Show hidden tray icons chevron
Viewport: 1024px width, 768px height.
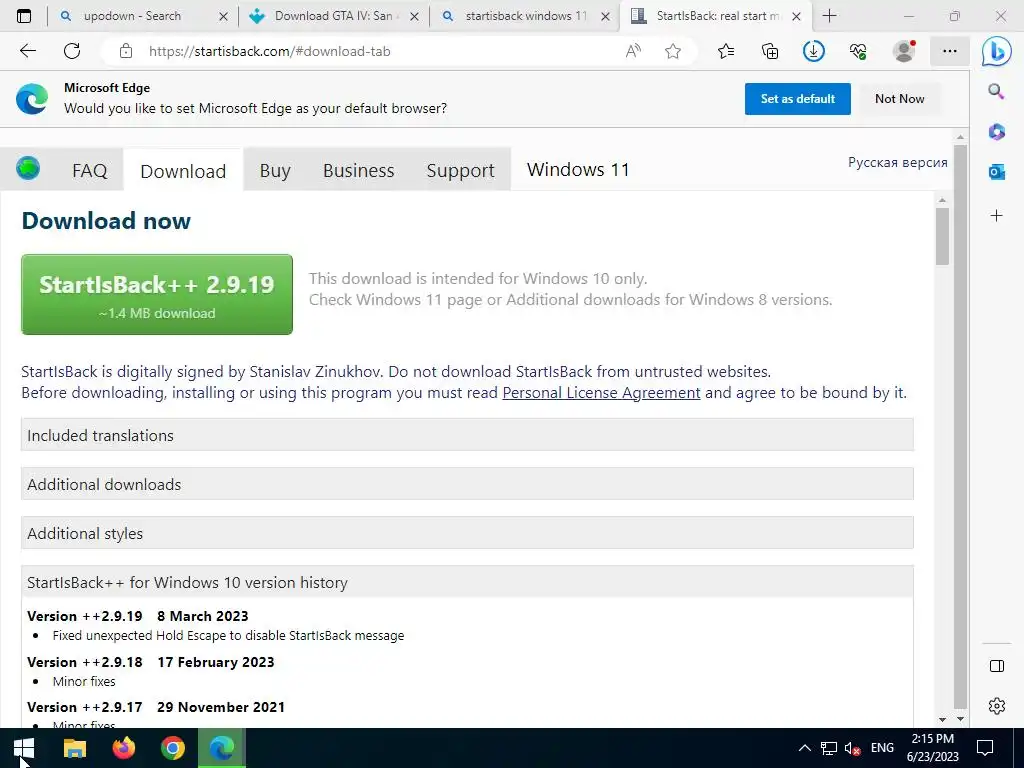point(805,748)
